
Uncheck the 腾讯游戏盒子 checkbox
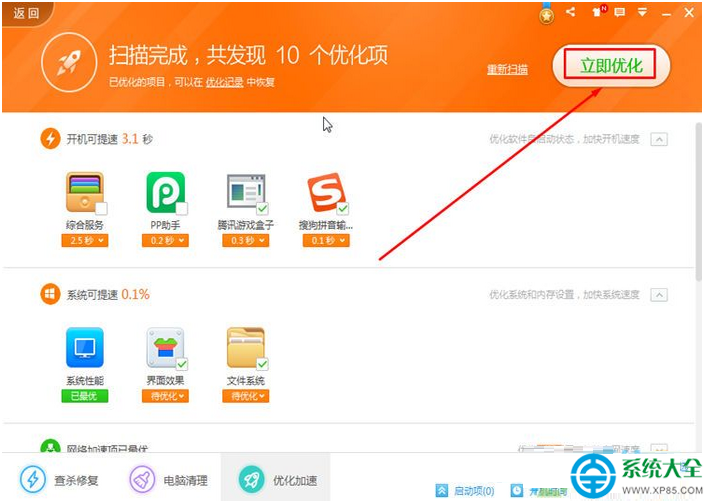click(262, 208)
